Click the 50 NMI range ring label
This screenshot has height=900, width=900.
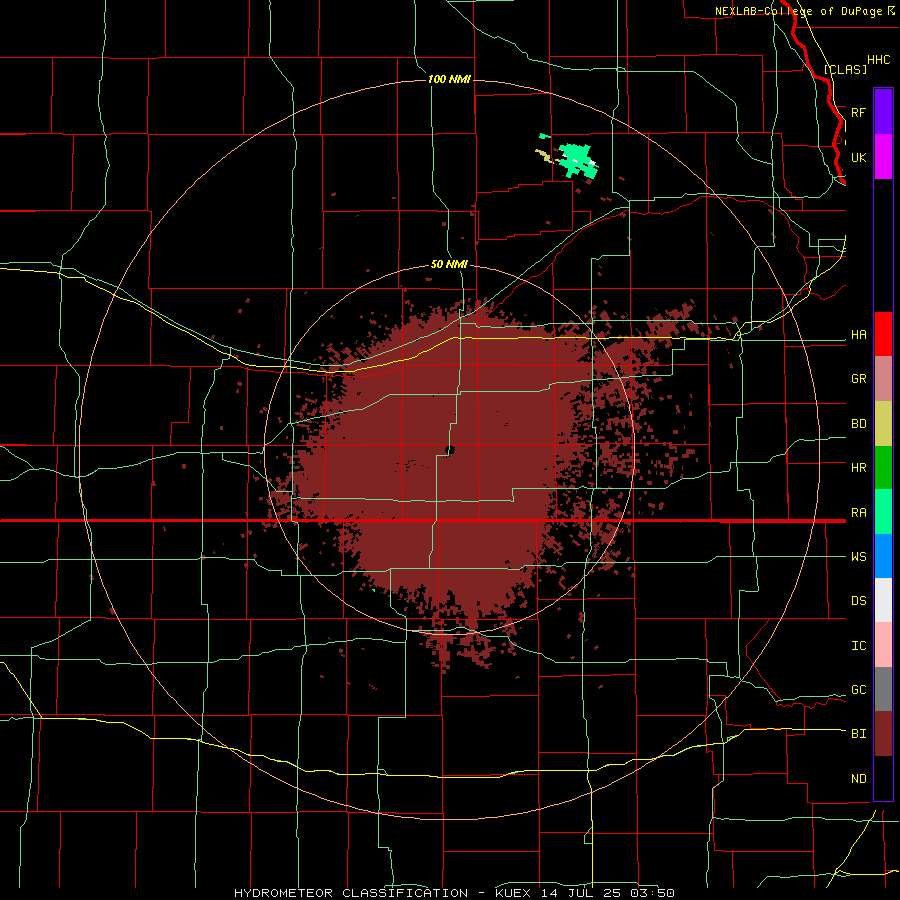click(449, 264)
